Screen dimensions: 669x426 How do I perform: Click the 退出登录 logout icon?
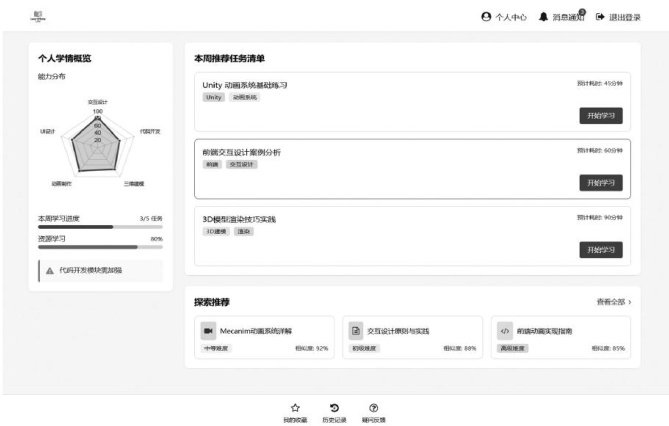click(x=600, y=17)
